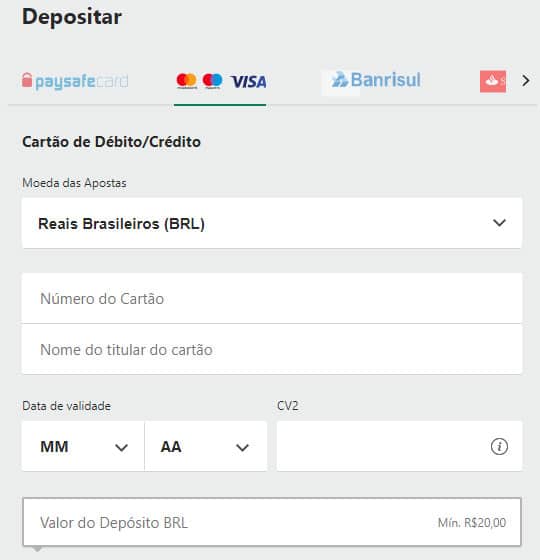Click the Depositar heading
Screen dimensions: 540x560
click(72, 17)
